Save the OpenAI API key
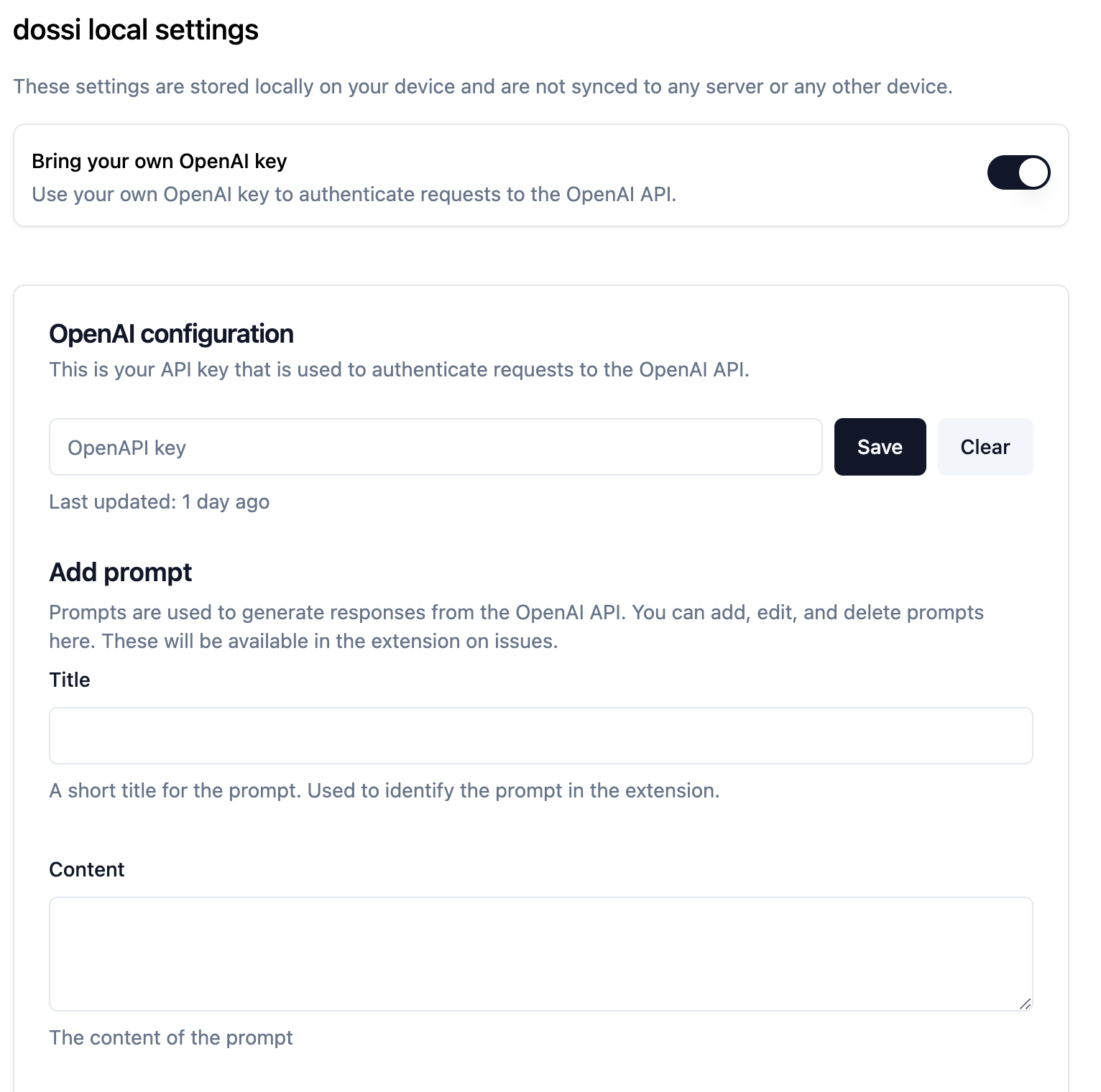Image resolution: width=1101 pixels, height=1092 pixels. 880,447
